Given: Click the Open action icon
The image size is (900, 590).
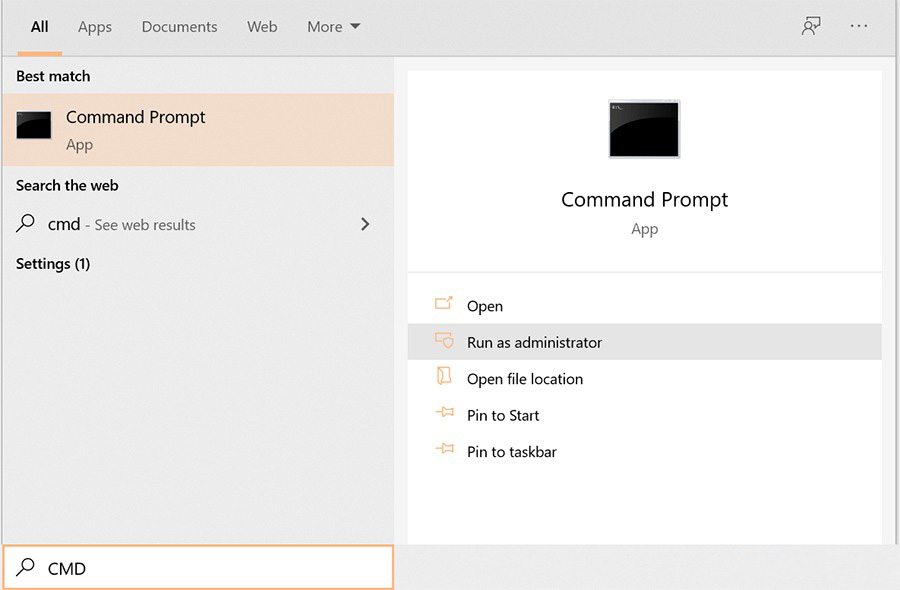Looking at the screenshot, I should 444,303.
